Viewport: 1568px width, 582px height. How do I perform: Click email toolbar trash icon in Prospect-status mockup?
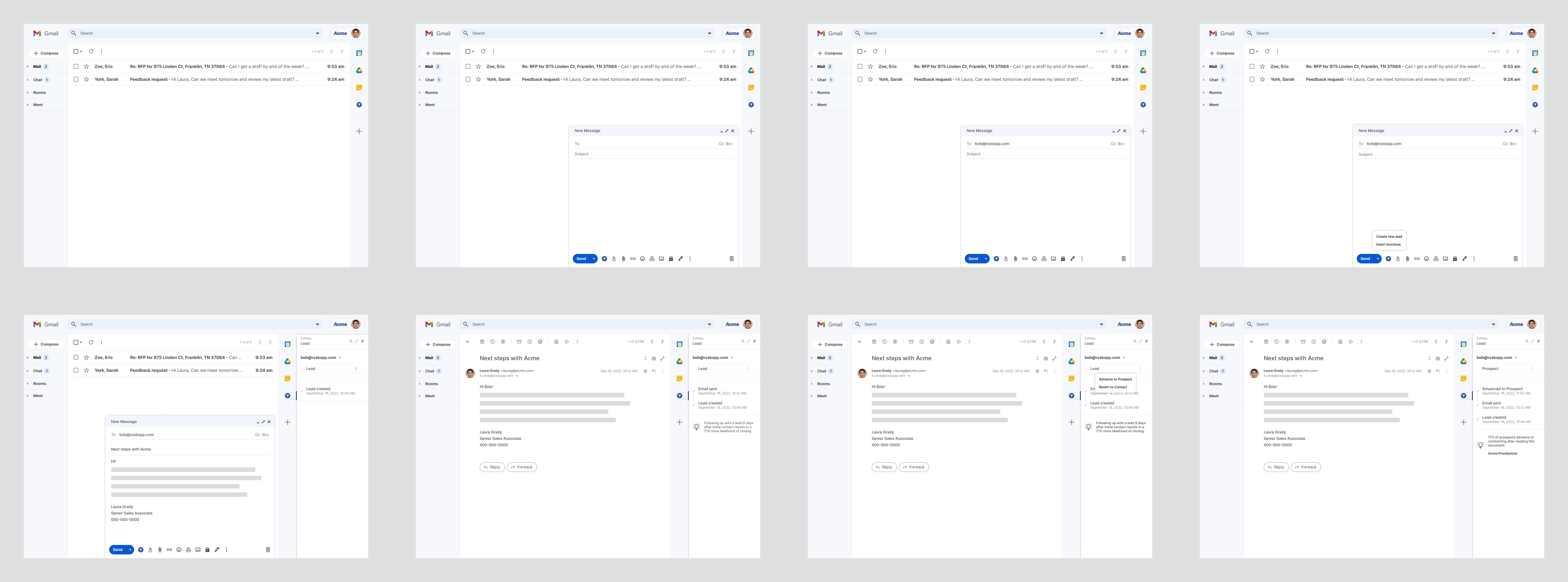pos(1287,342)
